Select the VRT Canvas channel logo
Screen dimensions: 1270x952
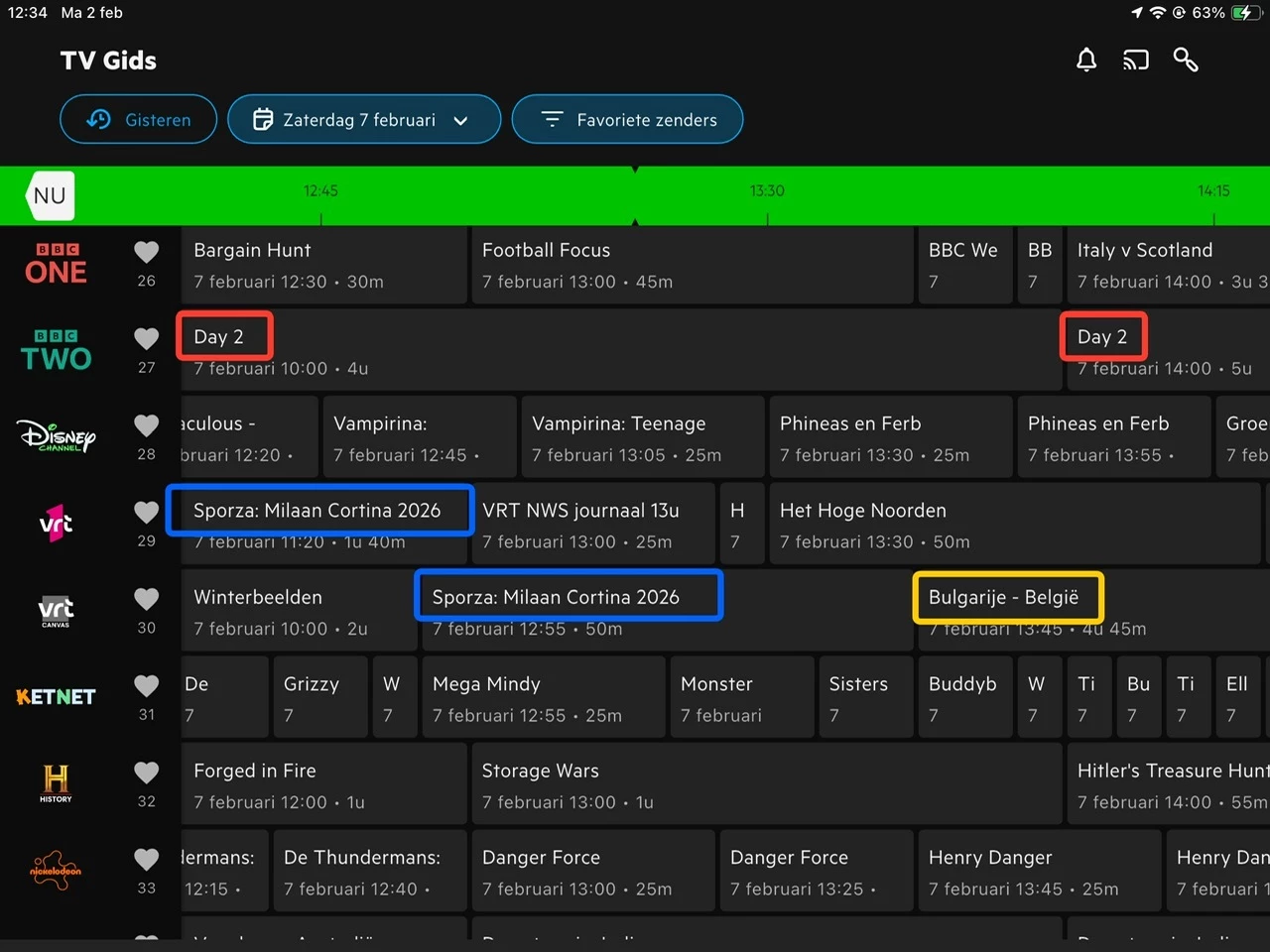click(57, 611)
